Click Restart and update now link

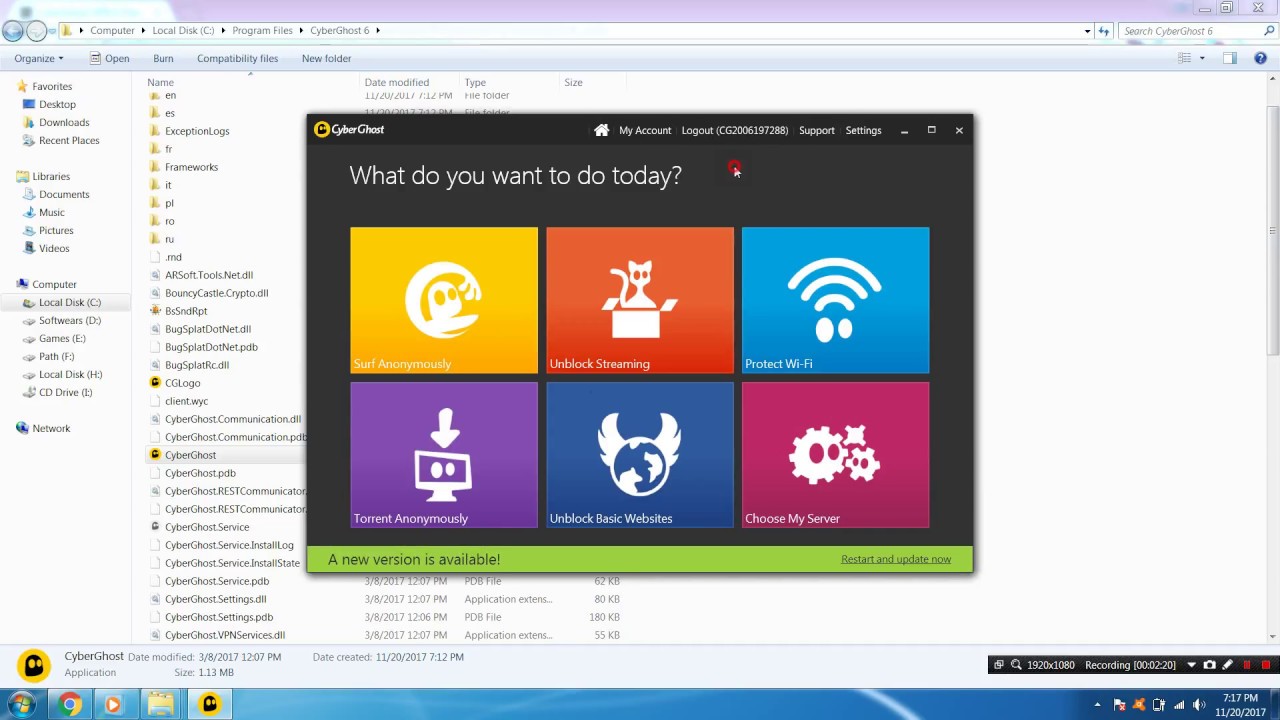[x=896, y=559]
